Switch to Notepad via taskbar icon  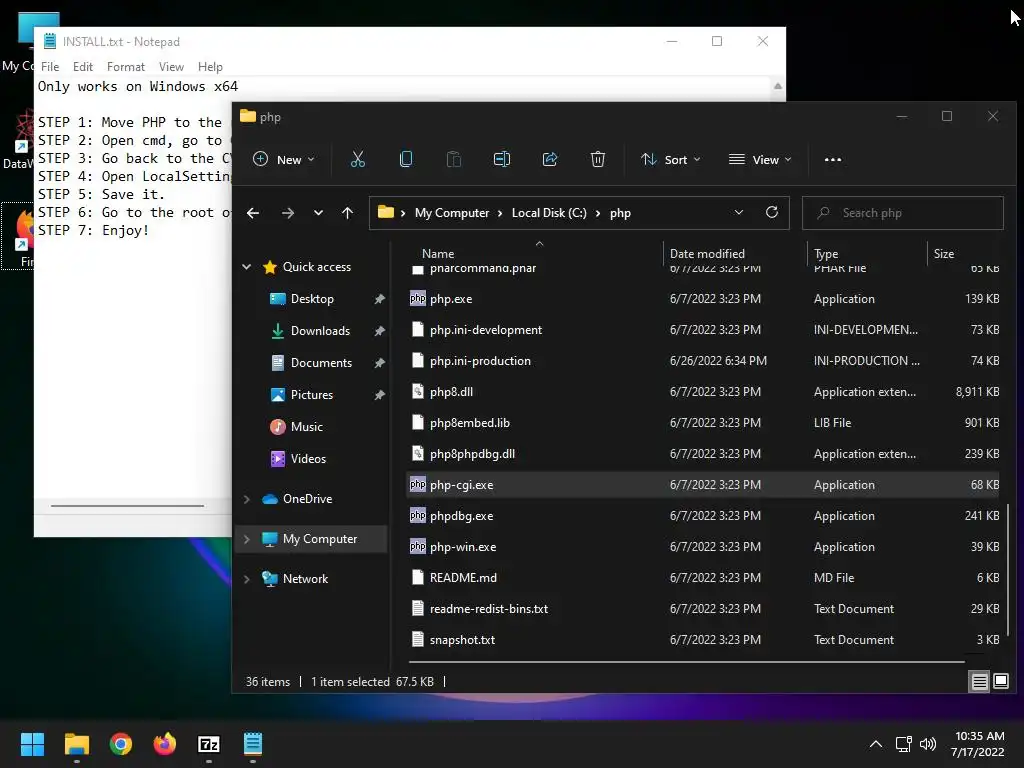253,744
